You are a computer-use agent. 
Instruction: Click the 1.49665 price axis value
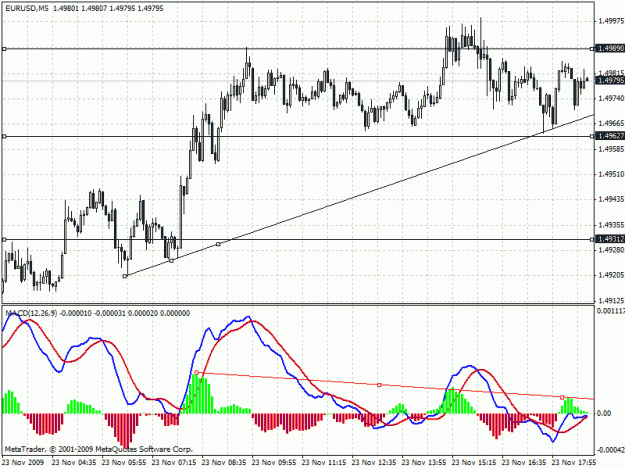[x=611, y=123]
